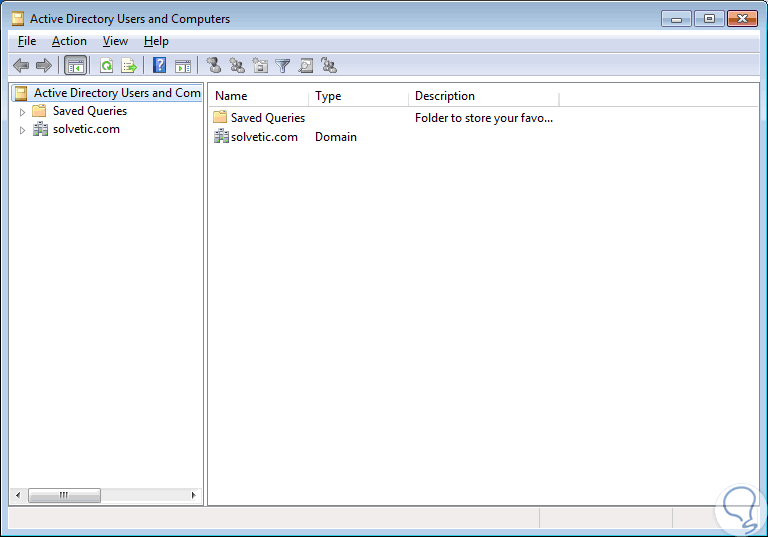
Task: Click the title bar application icon
Action: pos(18,19)
